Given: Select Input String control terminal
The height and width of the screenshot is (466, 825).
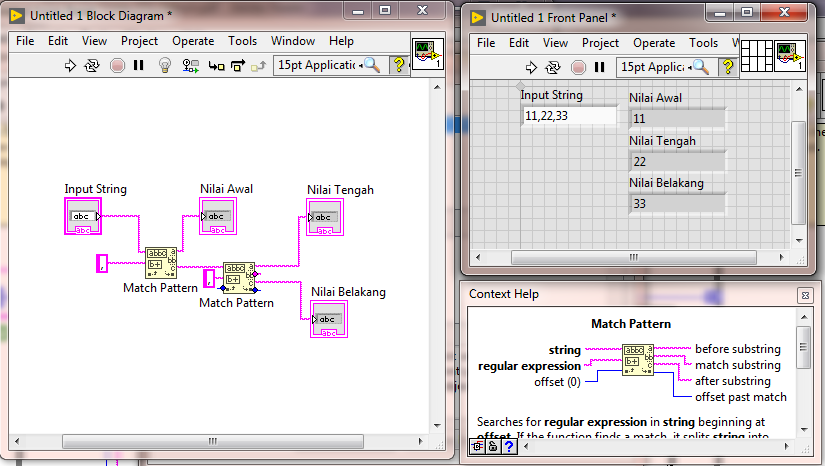Looking at the screenshot, I should pyautogui.click(x=83, y=216).
